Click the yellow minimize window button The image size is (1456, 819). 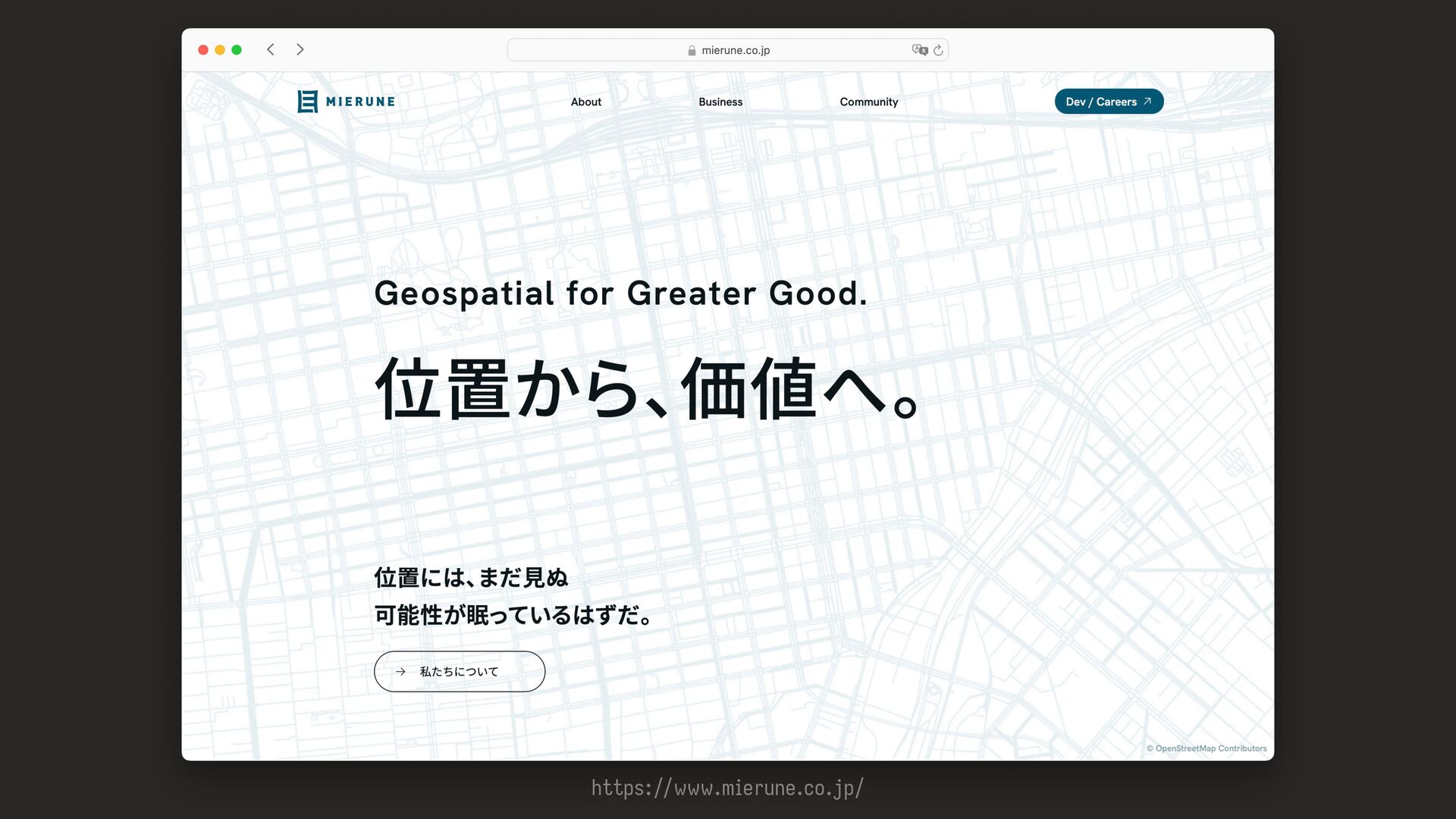(220, 50)
